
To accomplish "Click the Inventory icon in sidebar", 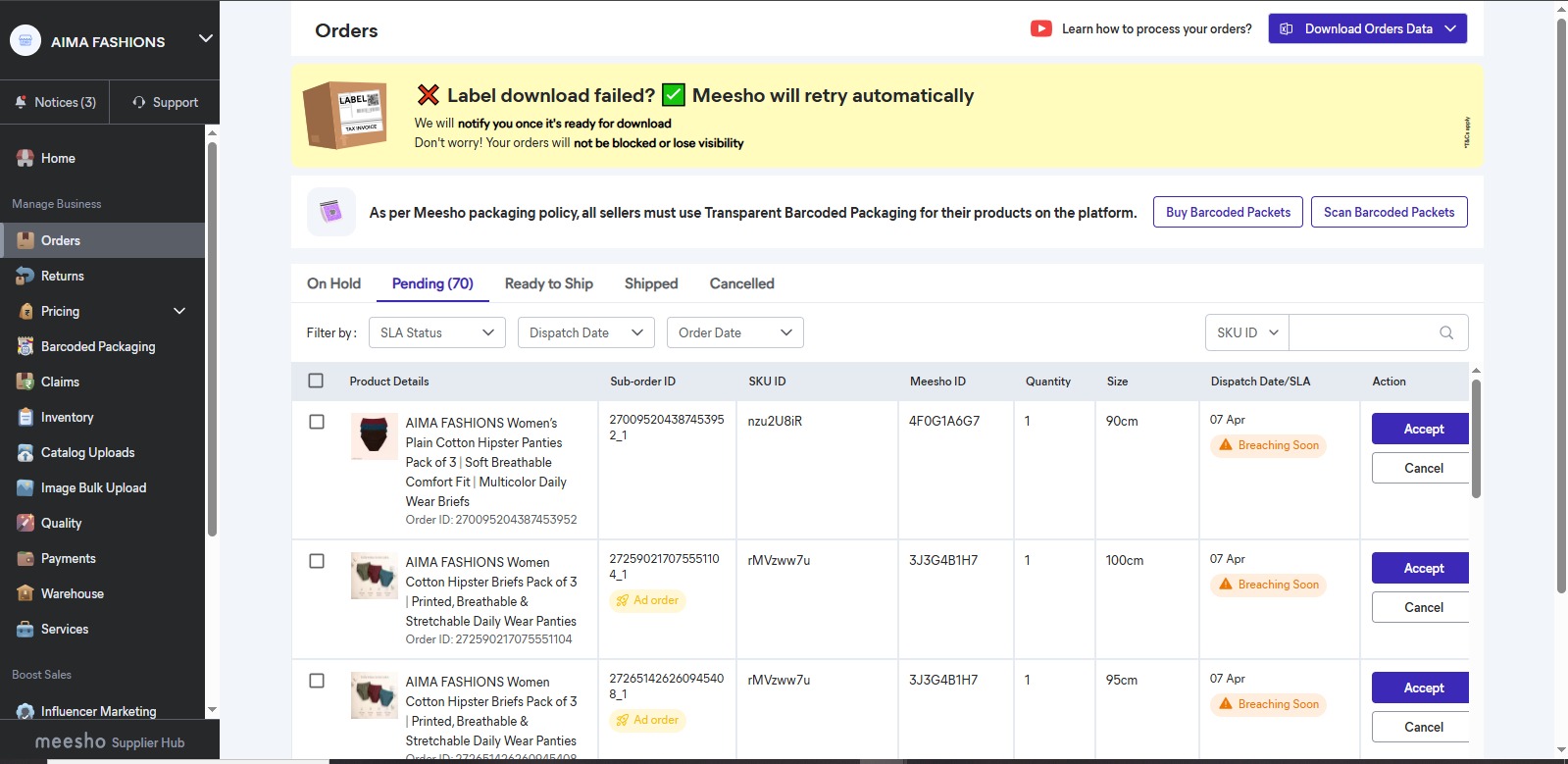I will pos(25,417).
